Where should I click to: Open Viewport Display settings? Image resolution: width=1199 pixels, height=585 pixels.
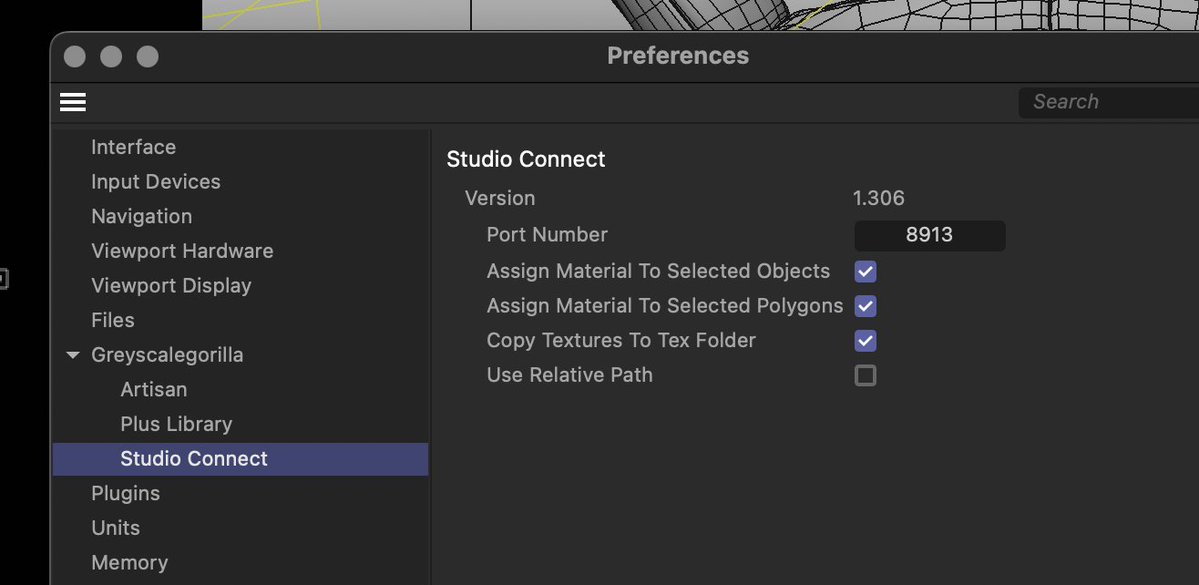(x=171, y=285)
